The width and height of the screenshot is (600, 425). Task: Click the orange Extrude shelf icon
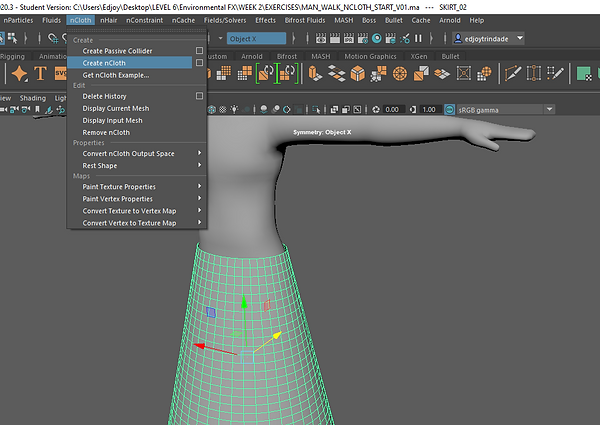(x=315, y=73)
